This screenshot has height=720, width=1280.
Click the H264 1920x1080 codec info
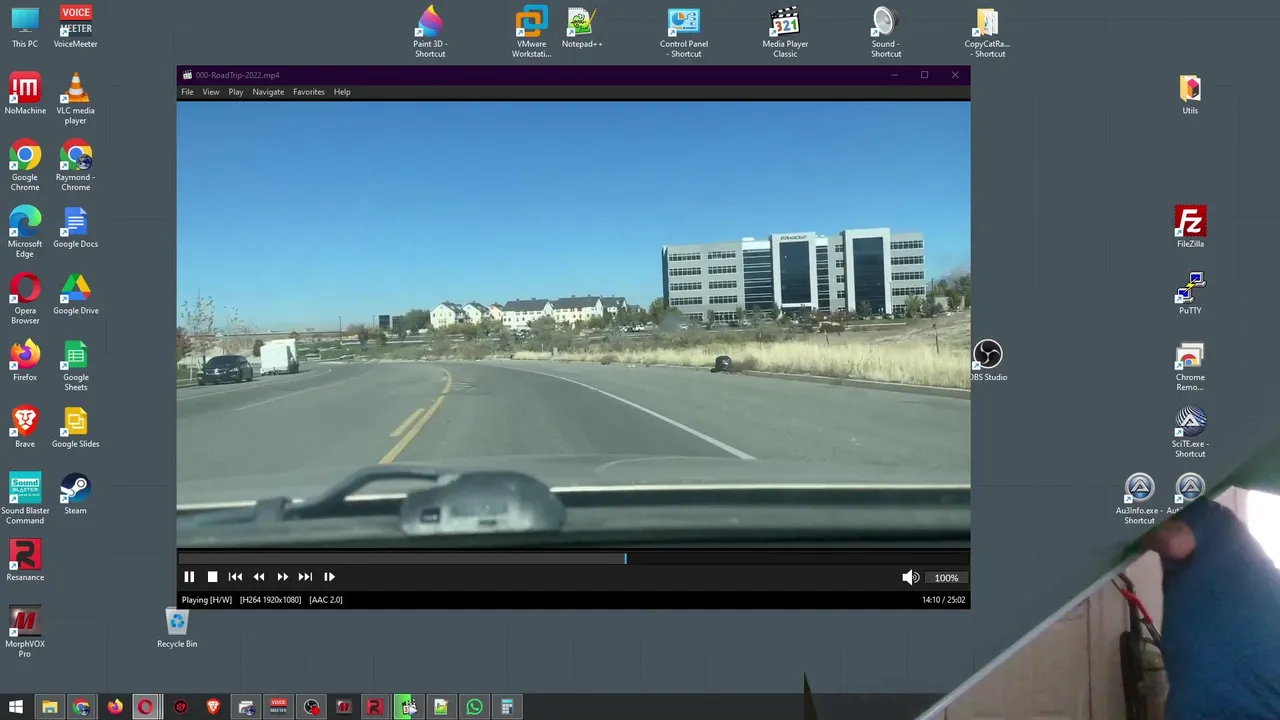pos(270,600)
